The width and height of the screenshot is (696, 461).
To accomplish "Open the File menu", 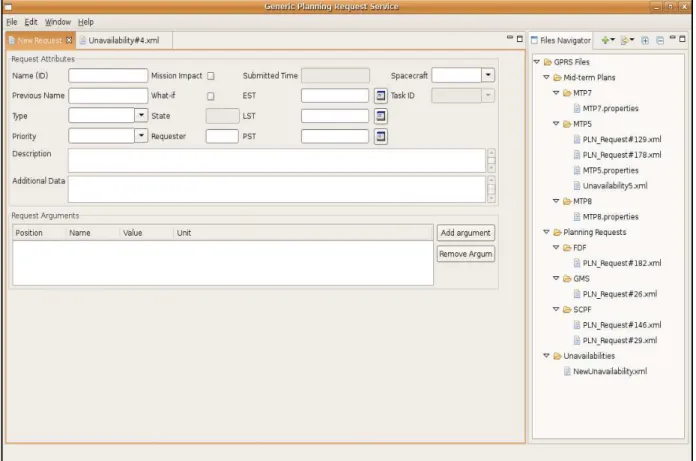I will 12,22.
